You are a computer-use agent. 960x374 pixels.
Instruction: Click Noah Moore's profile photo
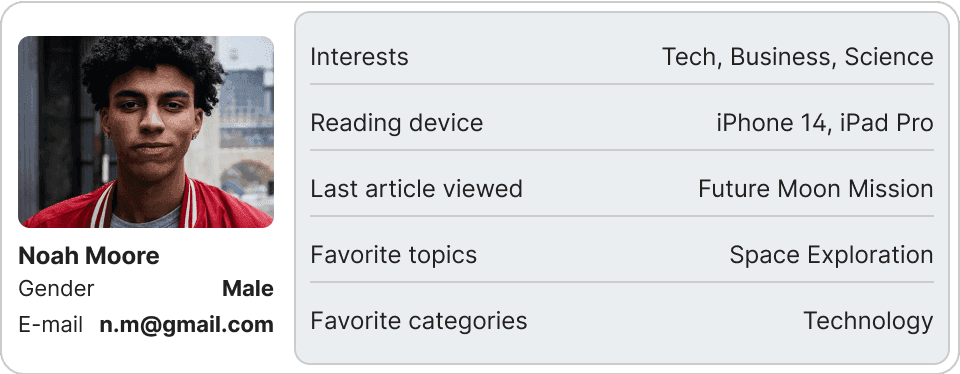146,132
